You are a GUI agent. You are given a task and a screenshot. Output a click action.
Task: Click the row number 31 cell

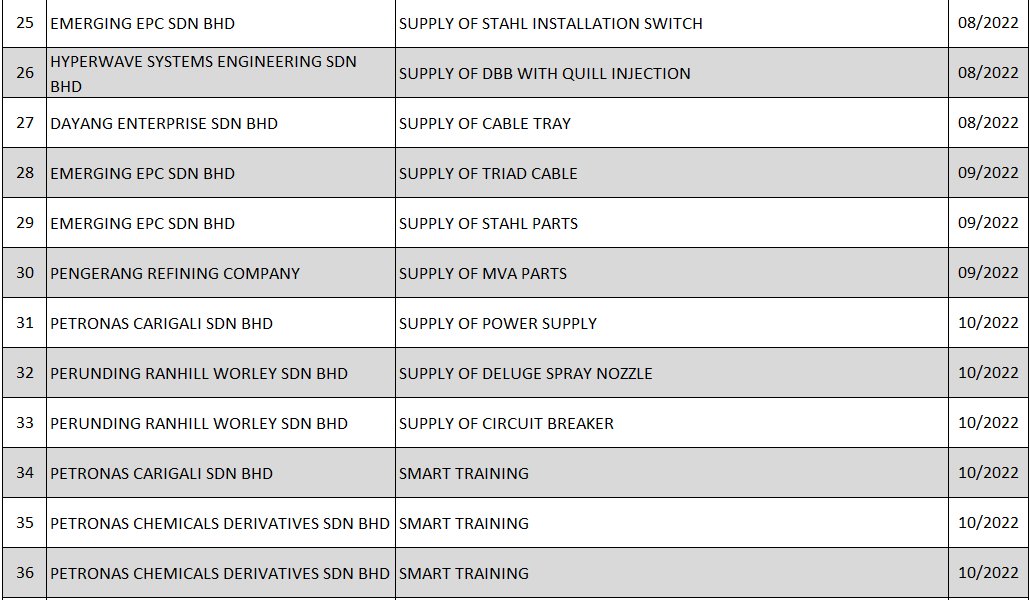pos(25,323)
